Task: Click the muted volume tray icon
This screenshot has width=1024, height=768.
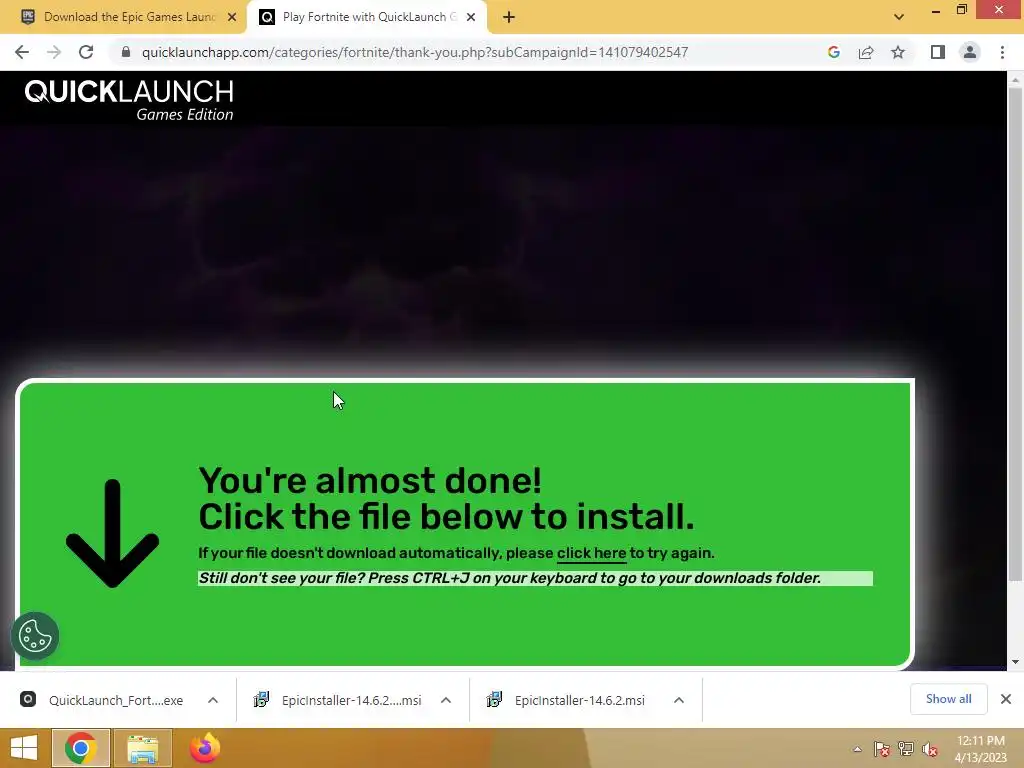Action: [x=929, y=750]
